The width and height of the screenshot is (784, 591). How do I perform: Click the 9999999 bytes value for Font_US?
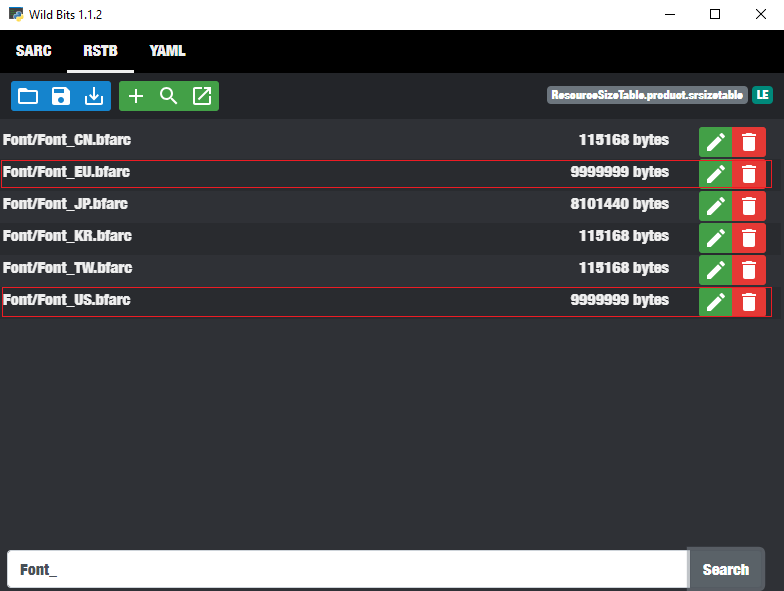click(620, 300)
